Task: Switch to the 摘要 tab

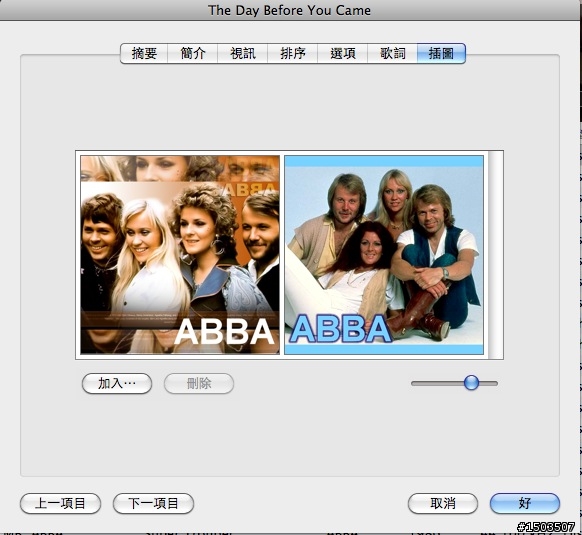Action: click(x=144, y=53)
